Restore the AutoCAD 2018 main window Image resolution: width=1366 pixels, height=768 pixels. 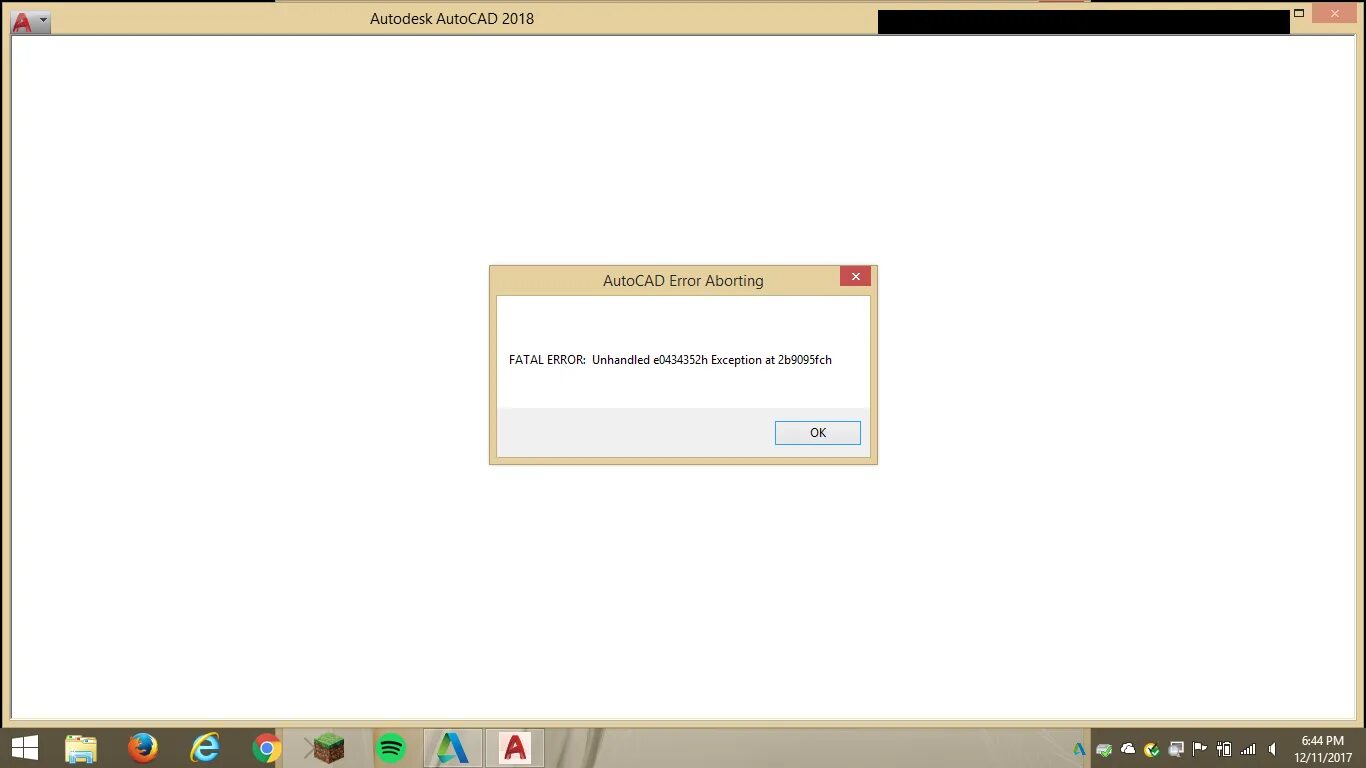click(x=1299, y=14)
